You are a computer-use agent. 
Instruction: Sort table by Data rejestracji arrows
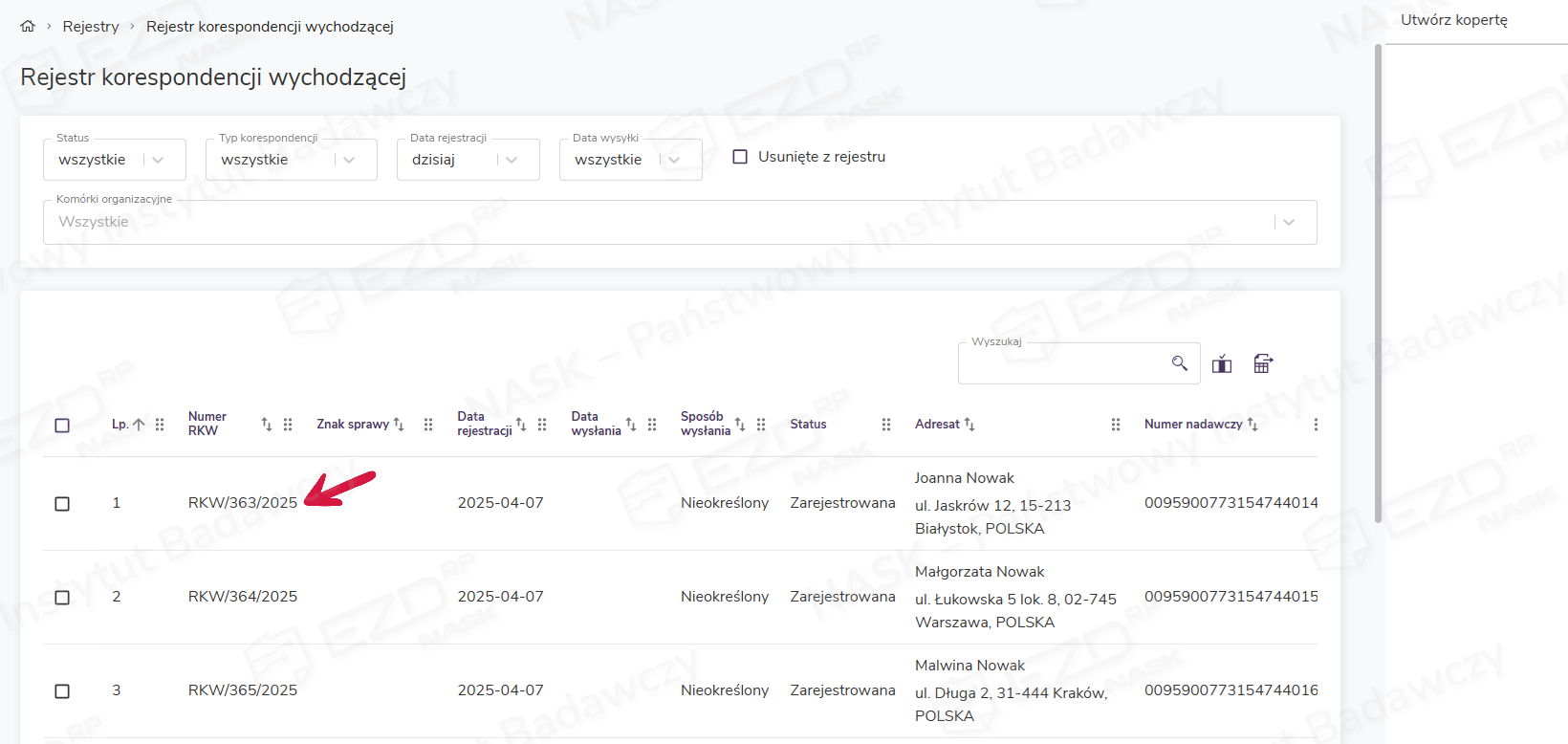point(521,425)
